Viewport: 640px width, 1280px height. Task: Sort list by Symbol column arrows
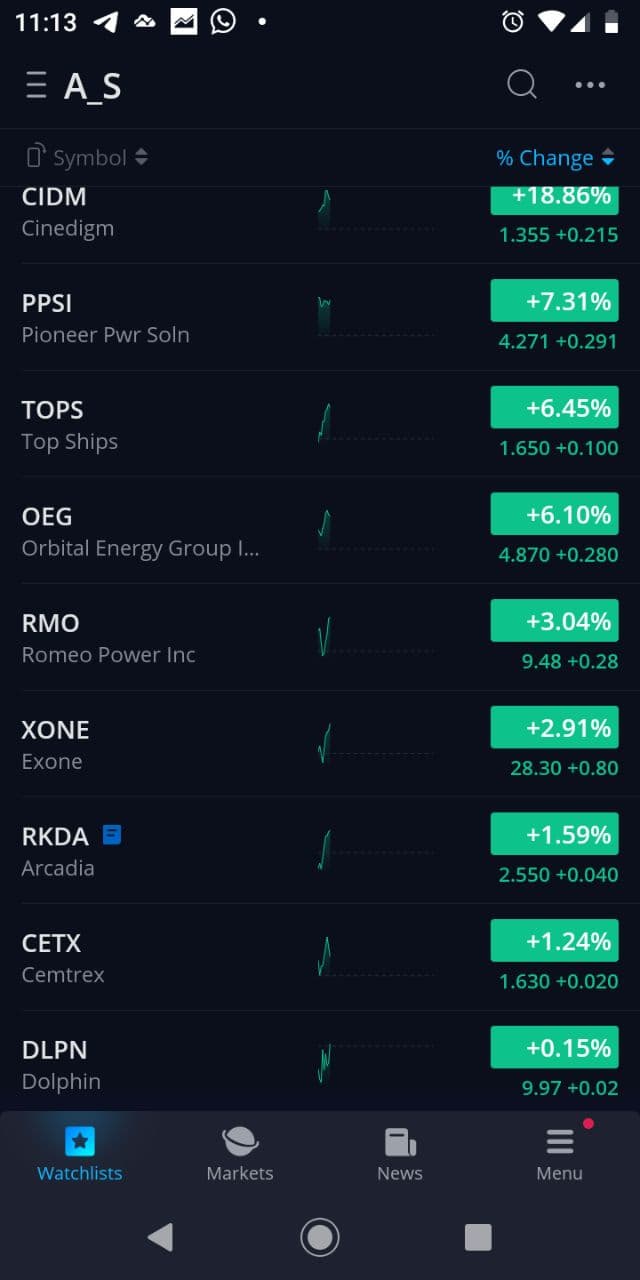click(x=141, y=157)
